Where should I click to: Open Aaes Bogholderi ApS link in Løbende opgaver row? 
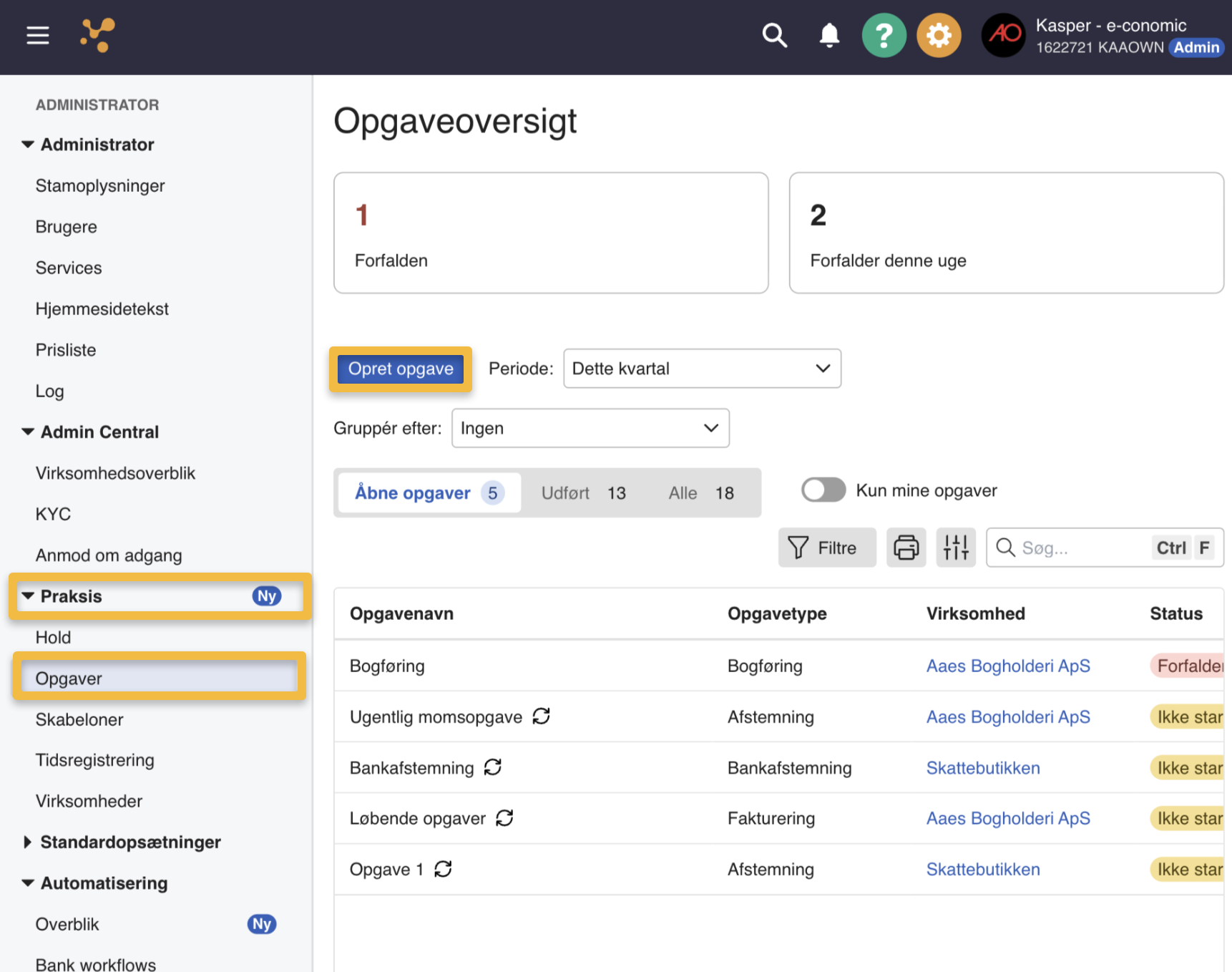[x=1008, y=818]
